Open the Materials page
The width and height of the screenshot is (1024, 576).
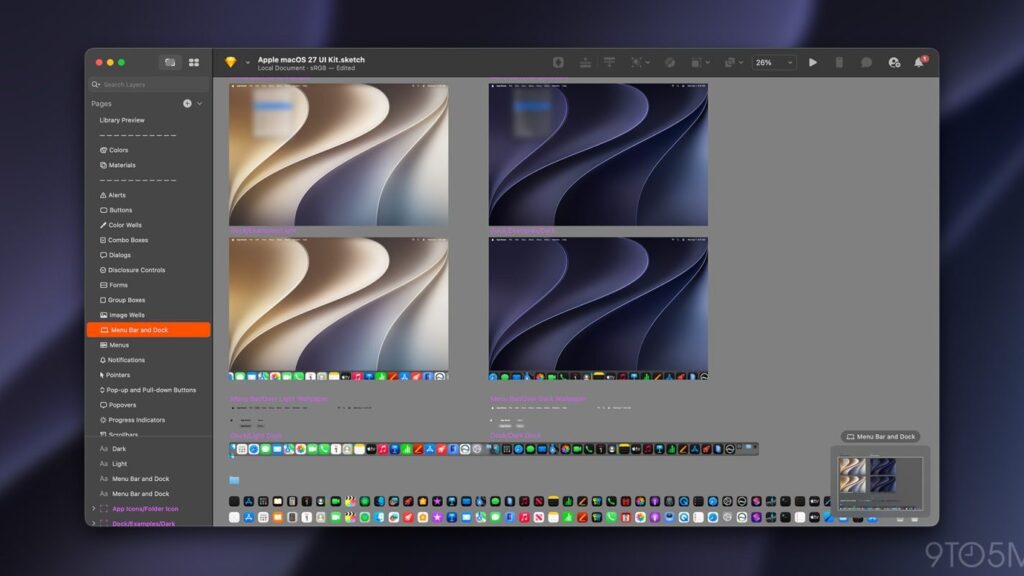(118, 165)
